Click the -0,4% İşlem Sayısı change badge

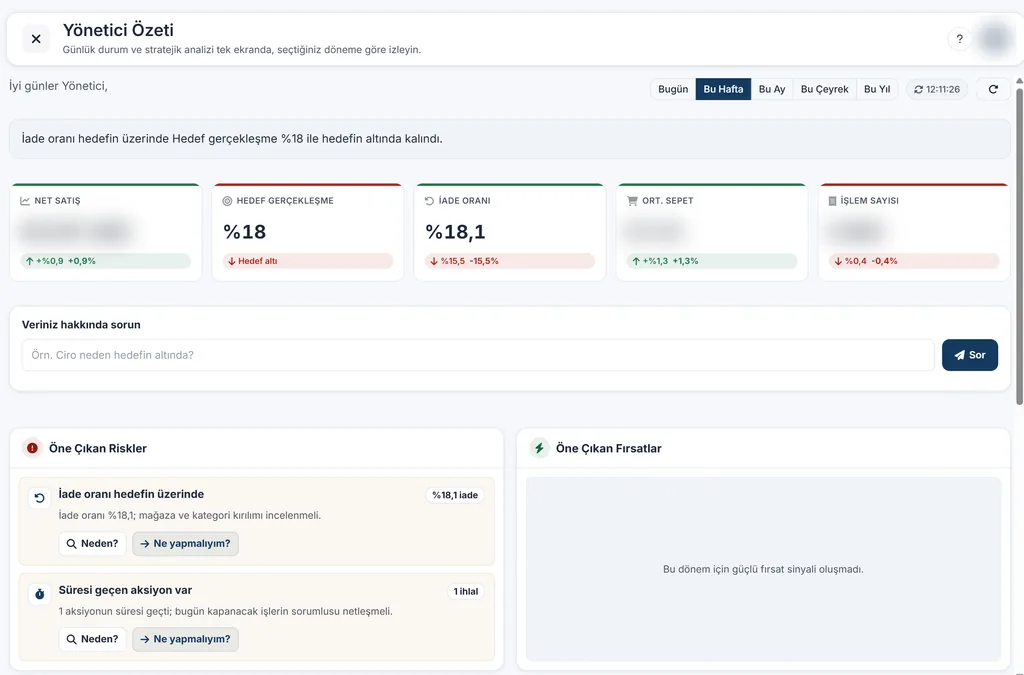[x=914, y=261]
